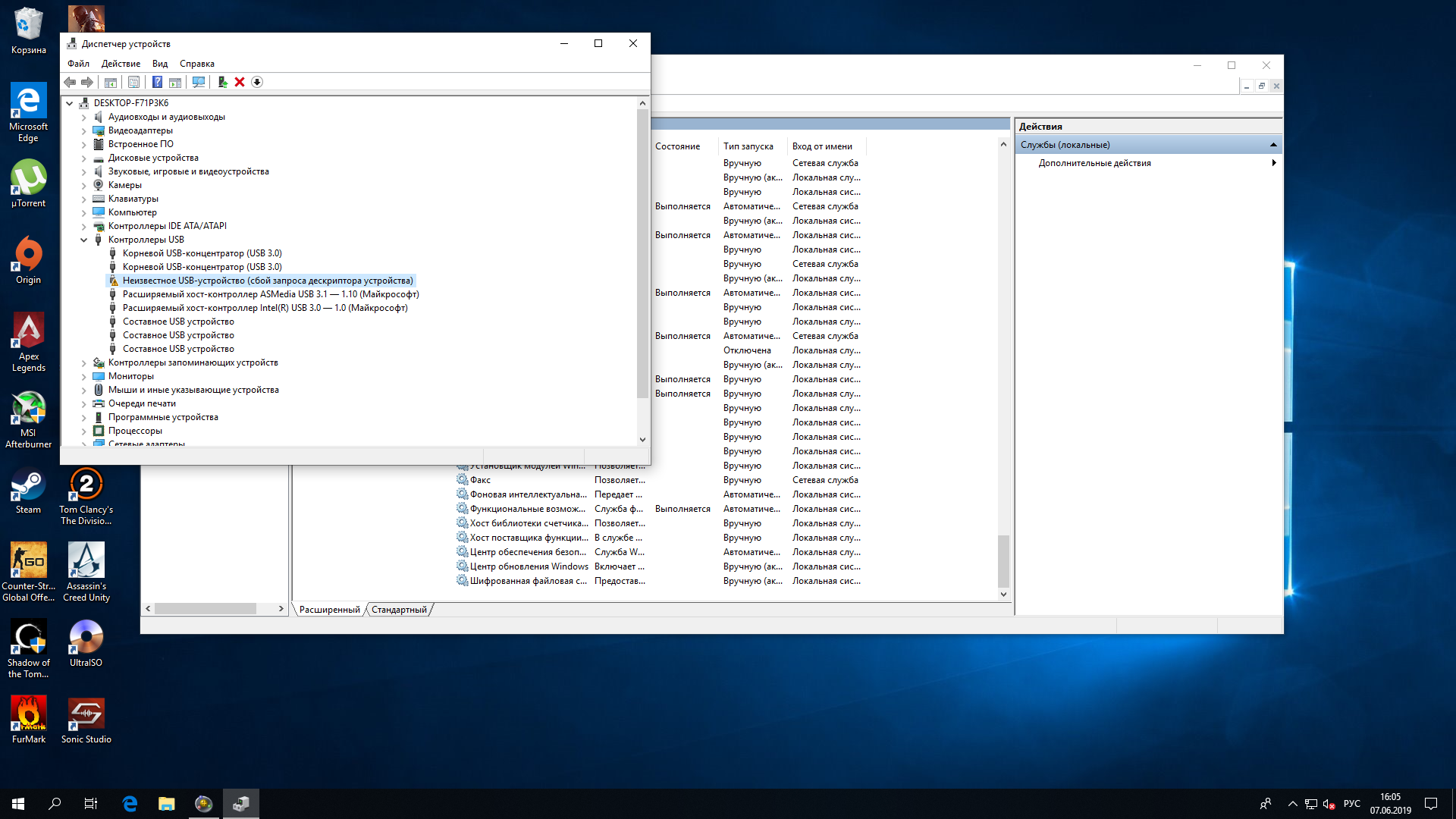This screenshot has width=1456, height=819.
Task: Click the black down-arrow toolbar icon
Action: (257, 82)
